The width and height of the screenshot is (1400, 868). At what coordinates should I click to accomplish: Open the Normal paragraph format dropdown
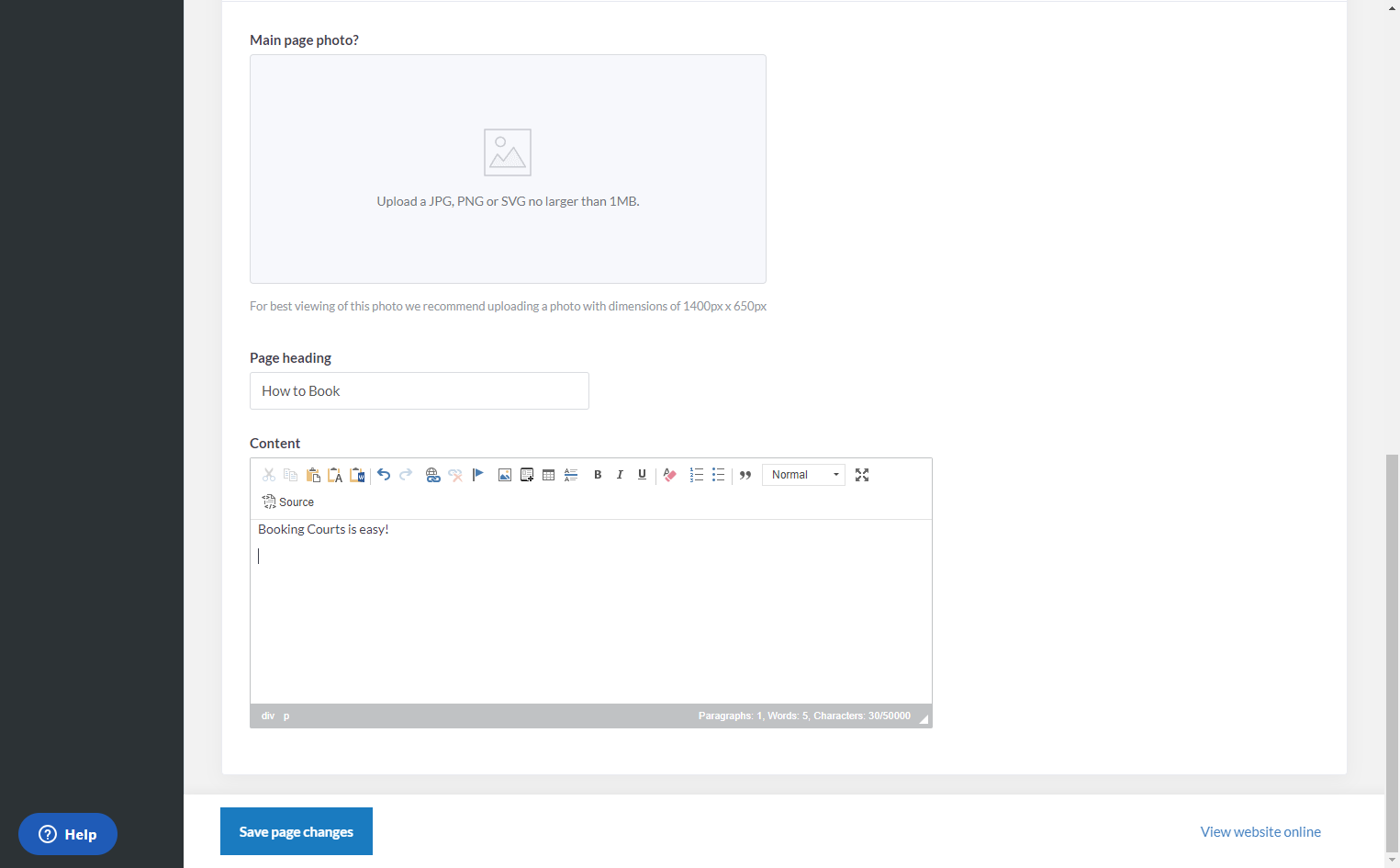coord(803,475)
